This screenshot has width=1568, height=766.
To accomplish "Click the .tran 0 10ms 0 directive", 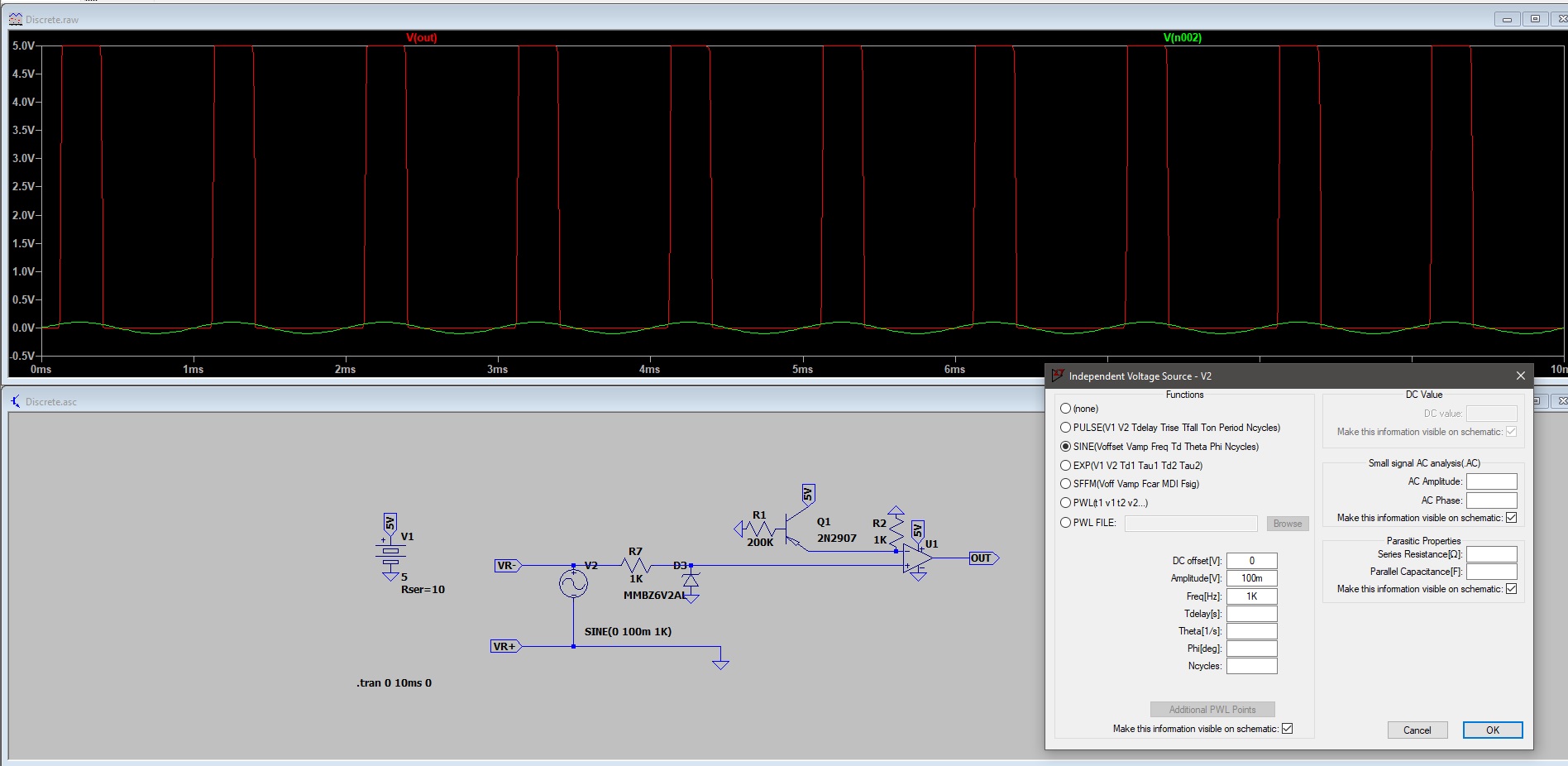I will click(x=394, y=683).
